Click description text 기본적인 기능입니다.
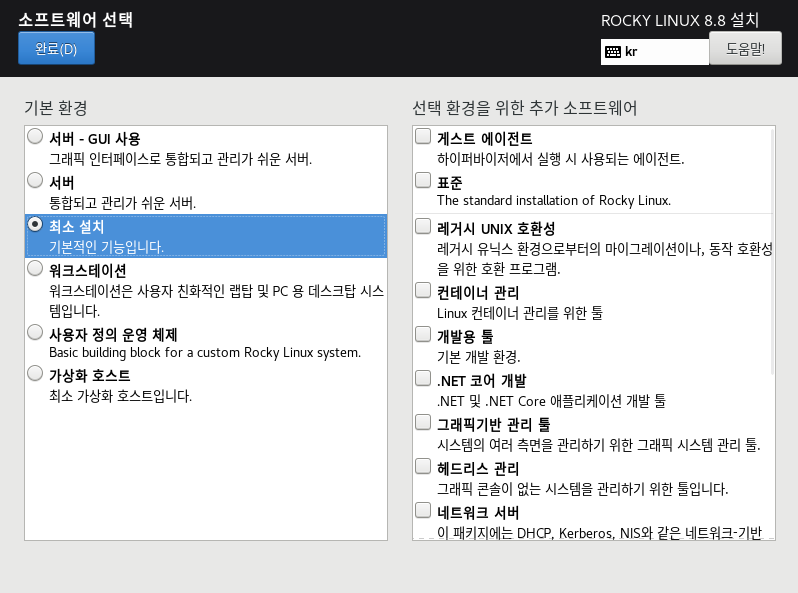798x593 pixels. 106,247
